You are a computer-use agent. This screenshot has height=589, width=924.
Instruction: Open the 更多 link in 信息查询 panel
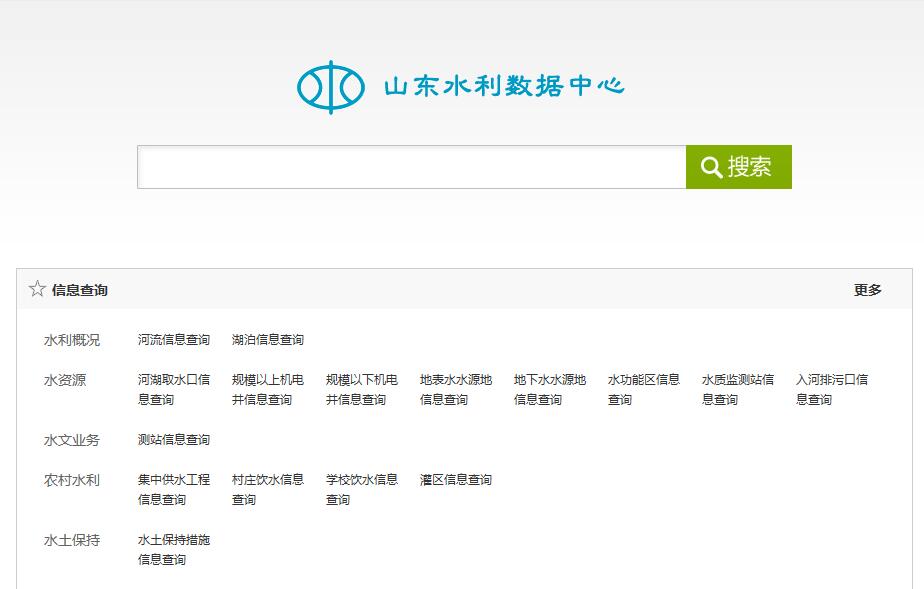click(867, 290)
